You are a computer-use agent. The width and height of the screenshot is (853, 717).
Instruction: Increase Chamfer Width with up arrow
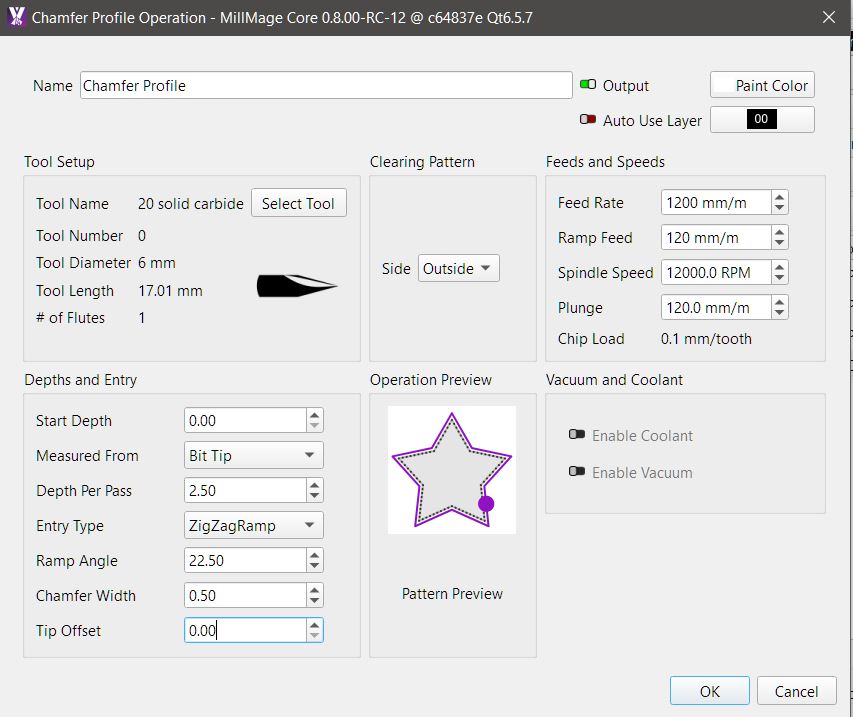(x=315, y=590)
